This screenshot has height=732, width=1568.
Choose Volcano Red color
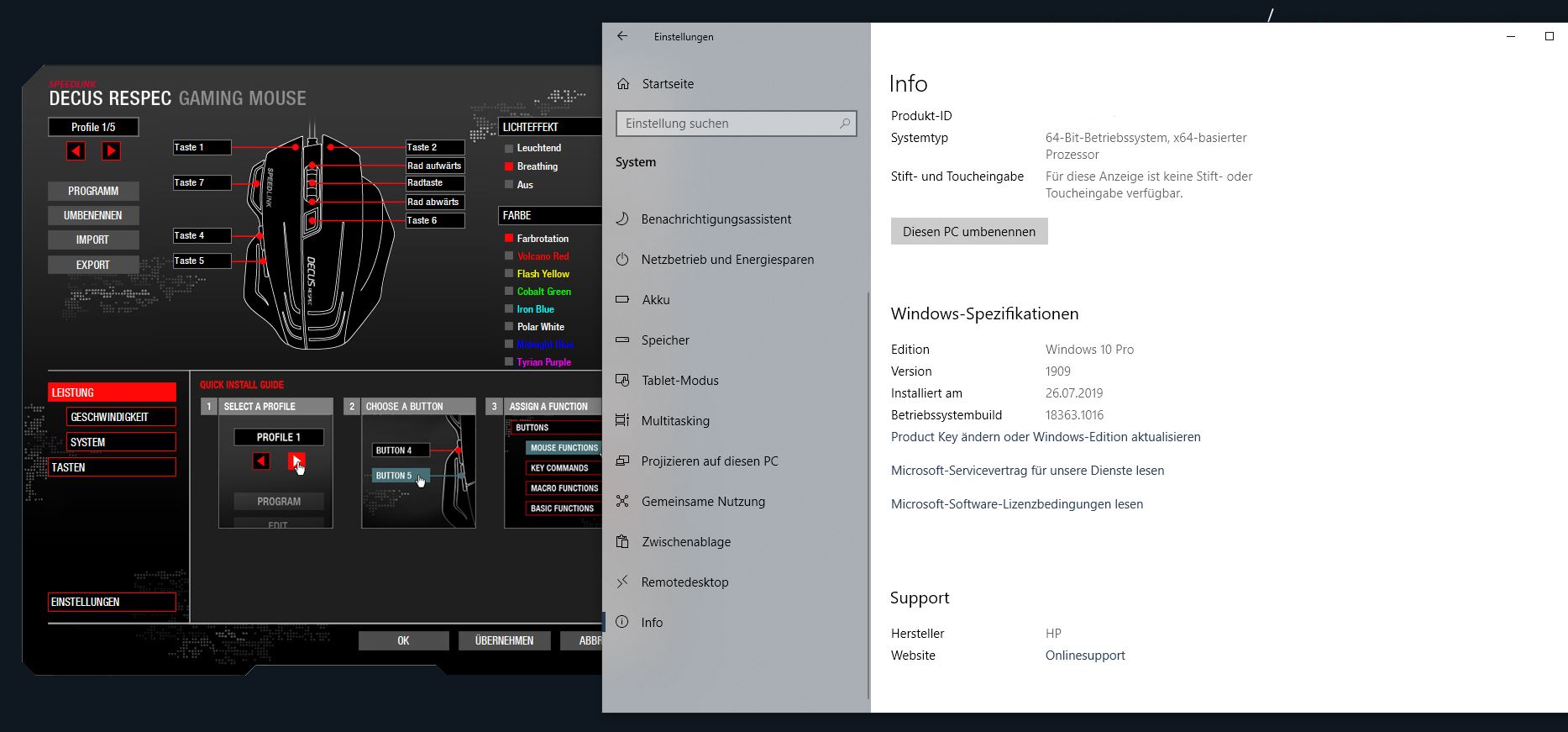[x=509, y=256]
